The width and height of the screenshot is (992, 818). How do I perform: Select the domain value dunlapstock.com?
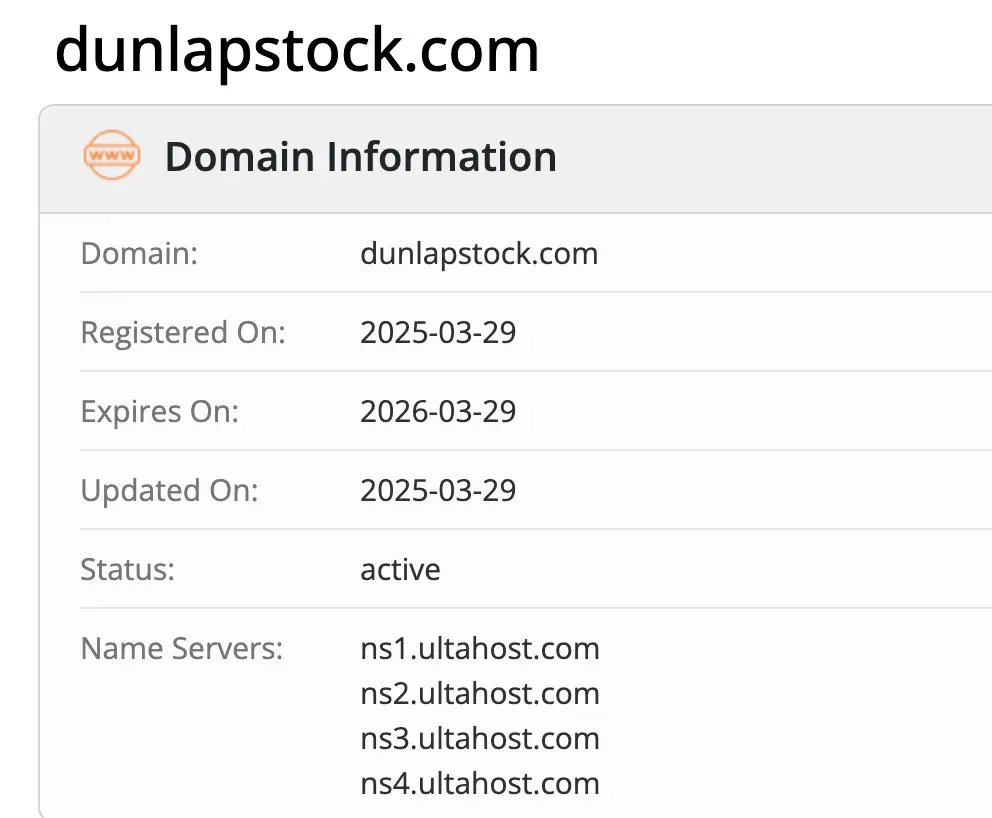(479, 254)
